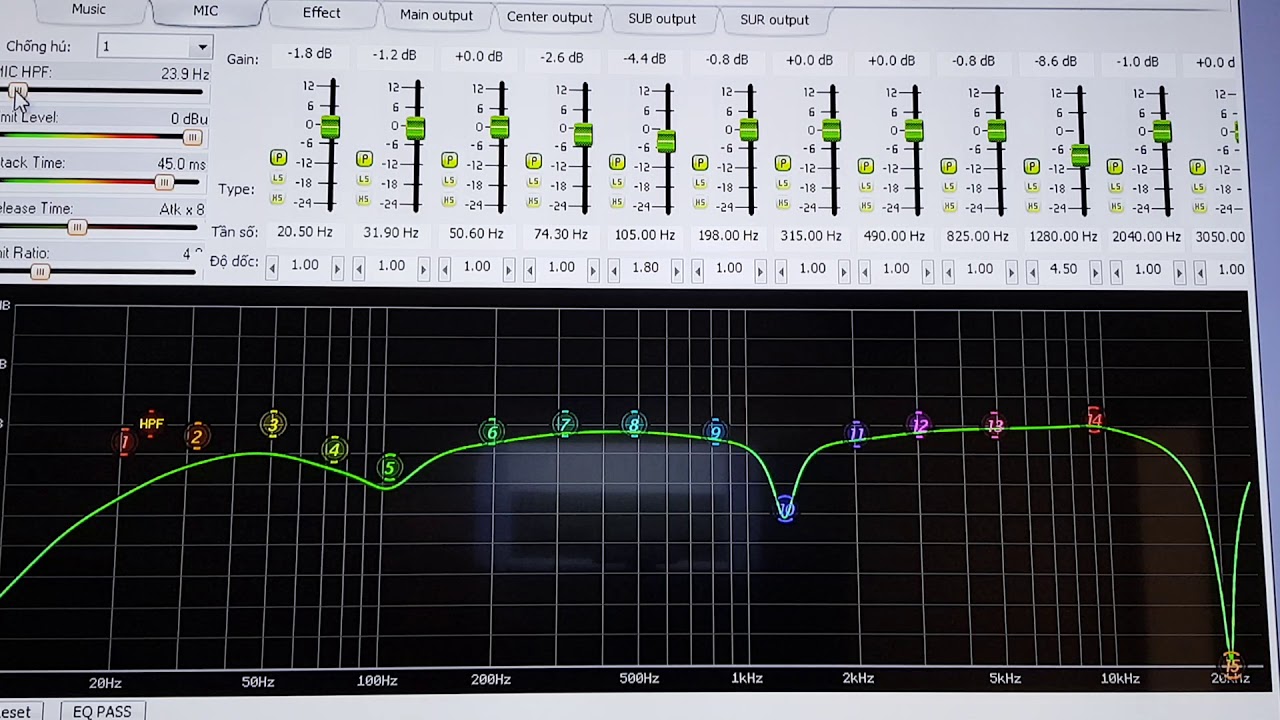Click the Limit Ratio slider handle
The image size is (1280, 720).
[40, 272]
